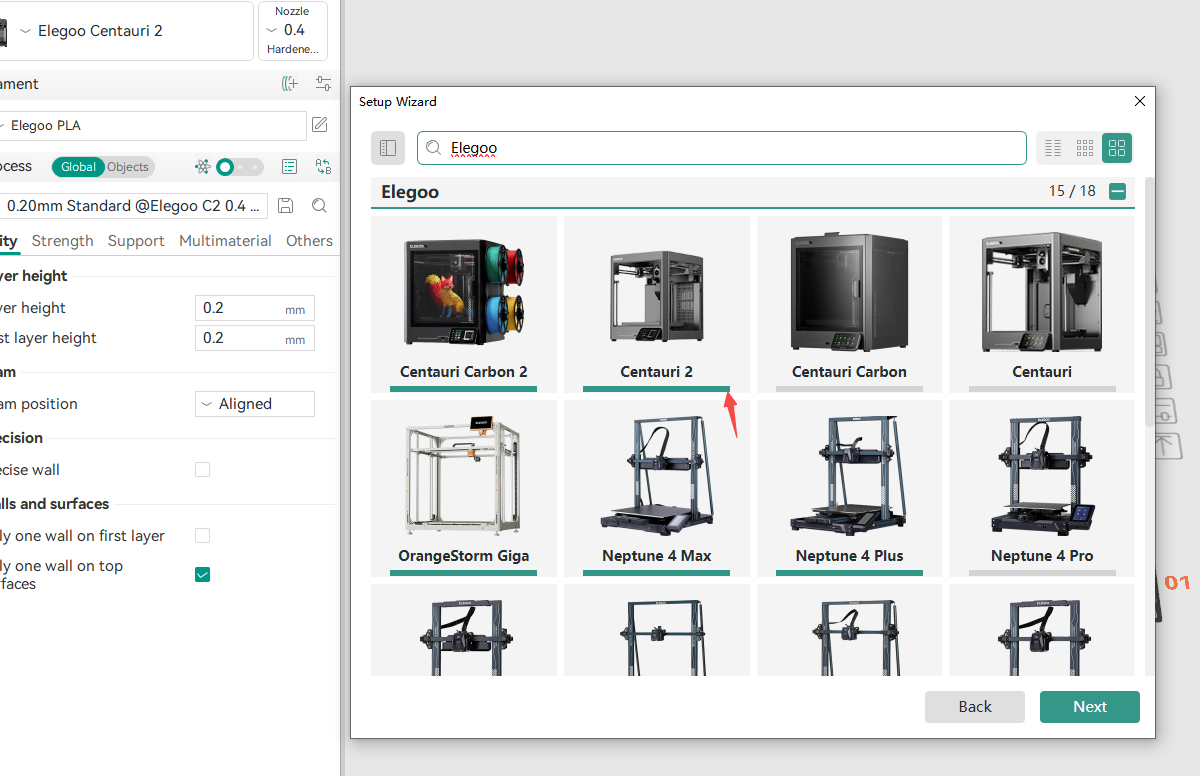Open the 0.20mm Standard process preset dropdown
The height and width of the screenshot is (776, 1200).
pyautogui.click(x=134, y=206)
